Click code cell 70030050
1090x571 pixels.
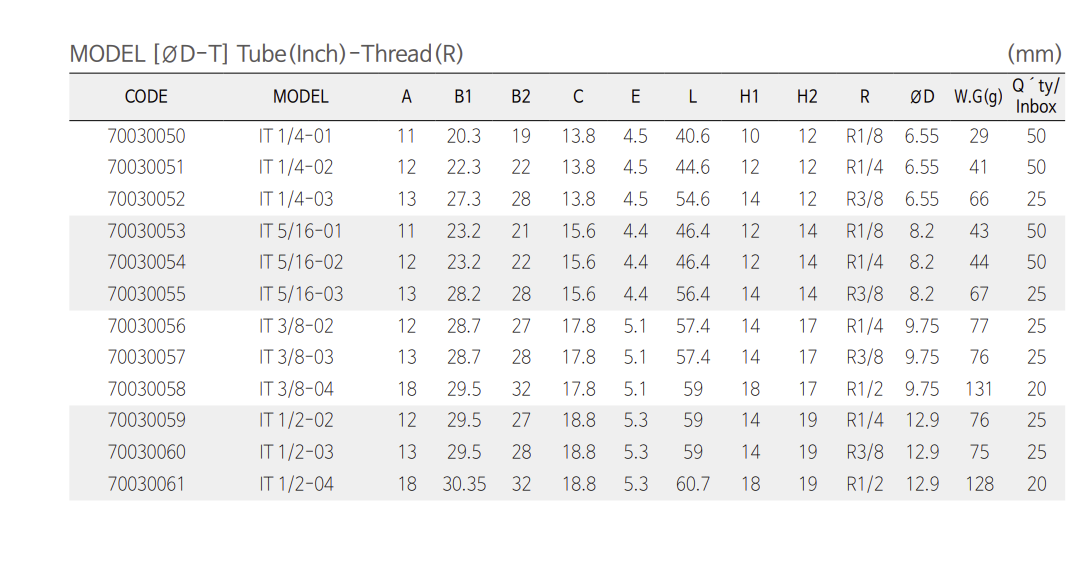tap(146, 136)
